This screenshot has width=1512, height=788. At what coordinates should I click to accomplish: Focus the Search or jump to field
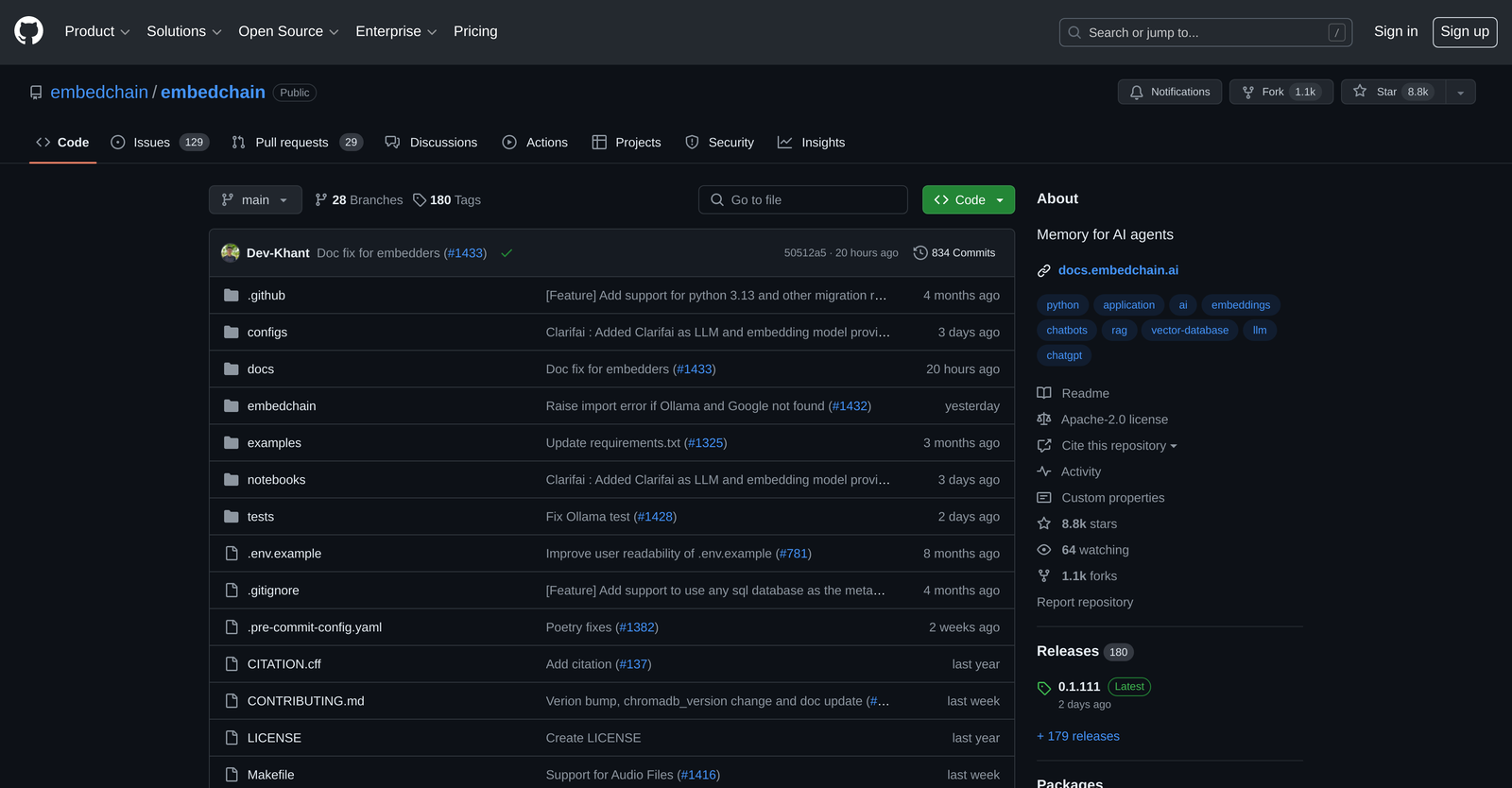pos(1205,32)
